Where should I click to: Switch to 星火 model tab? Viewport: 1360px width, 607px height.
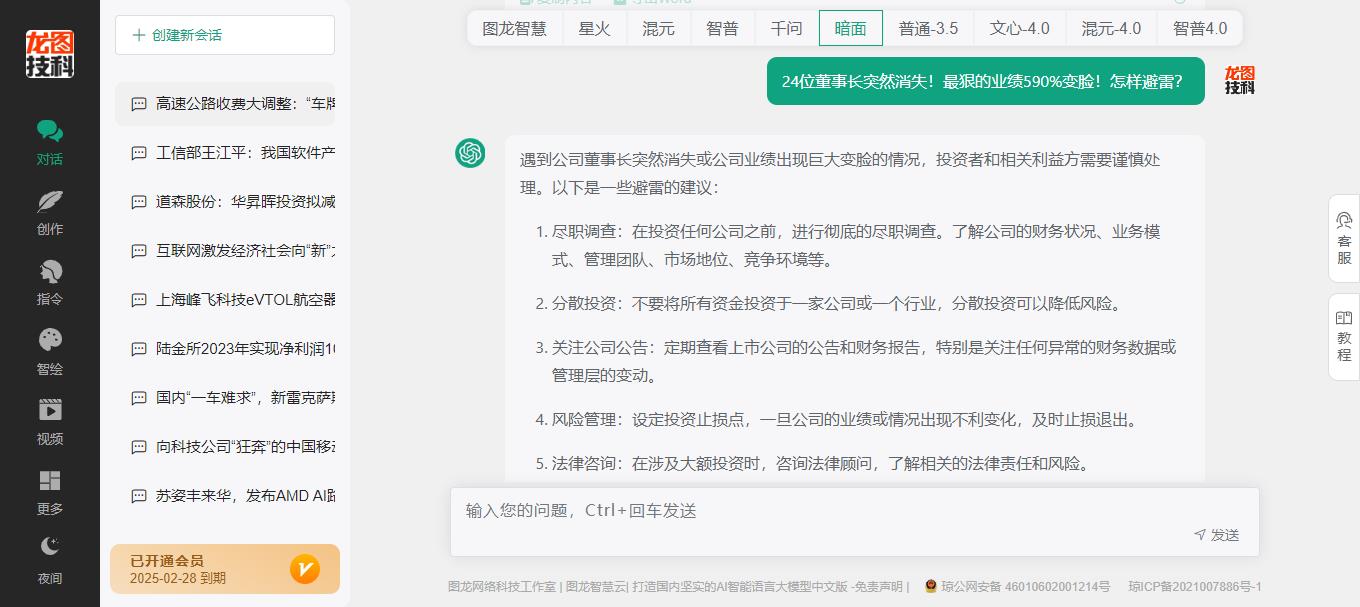click(x=595, y=28)
